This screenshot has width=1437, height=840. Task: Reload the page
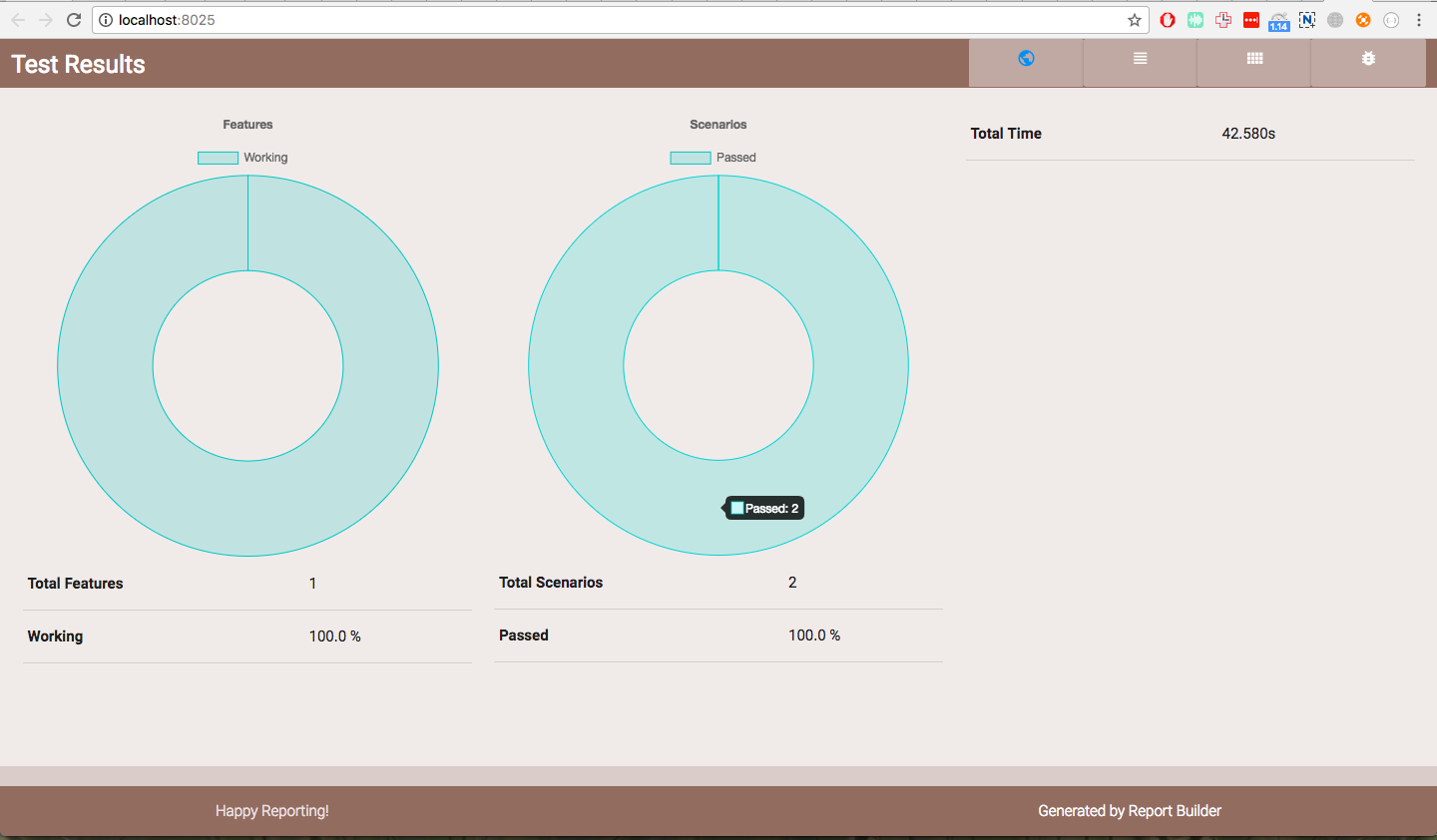(x=74, y=20)
